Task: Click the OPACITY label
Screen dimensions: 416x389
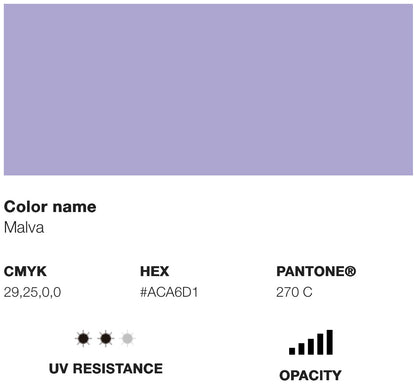Action: click(x=310, y=375)
